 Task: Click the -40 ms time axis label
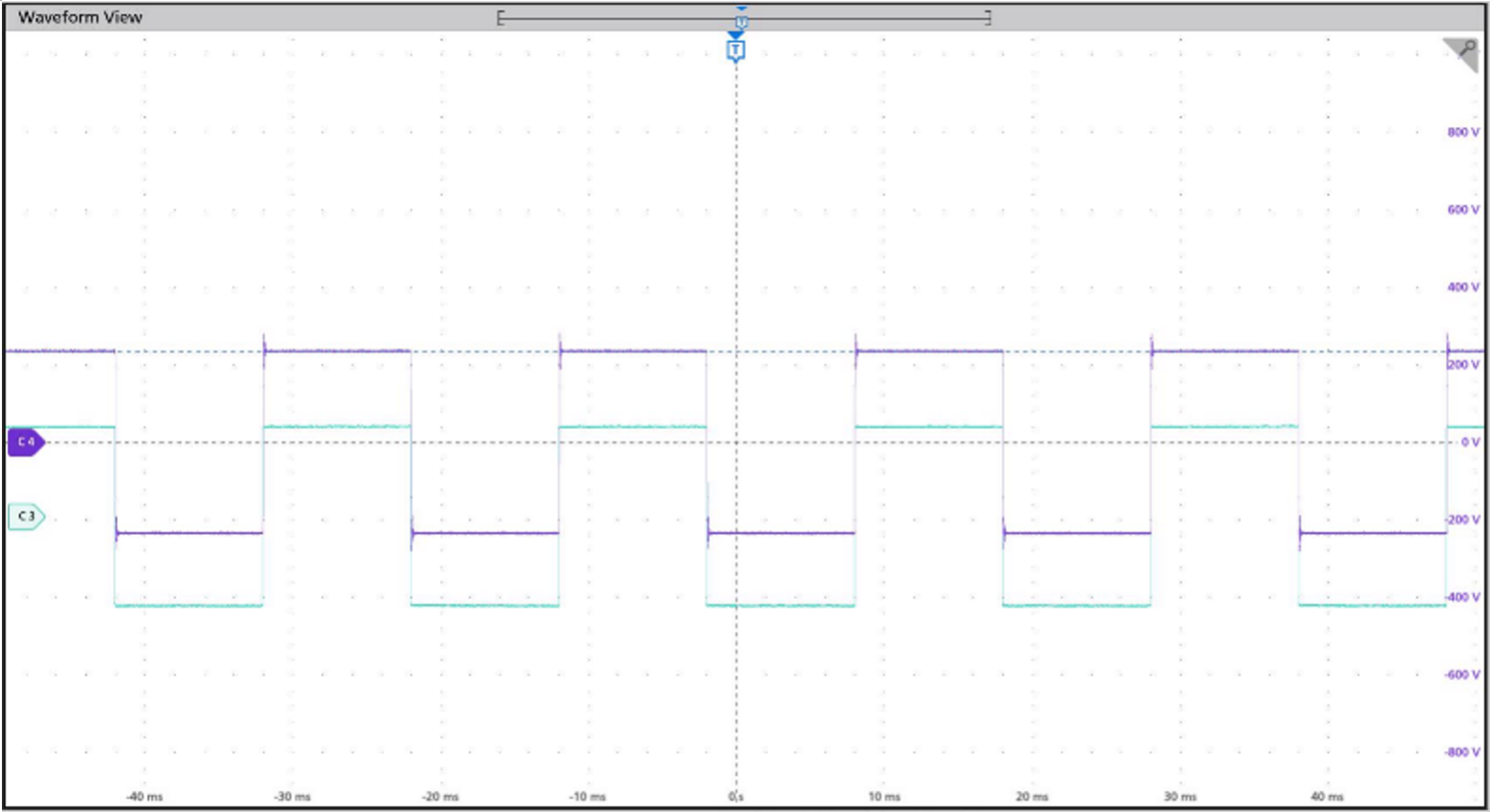click(144, 797)
